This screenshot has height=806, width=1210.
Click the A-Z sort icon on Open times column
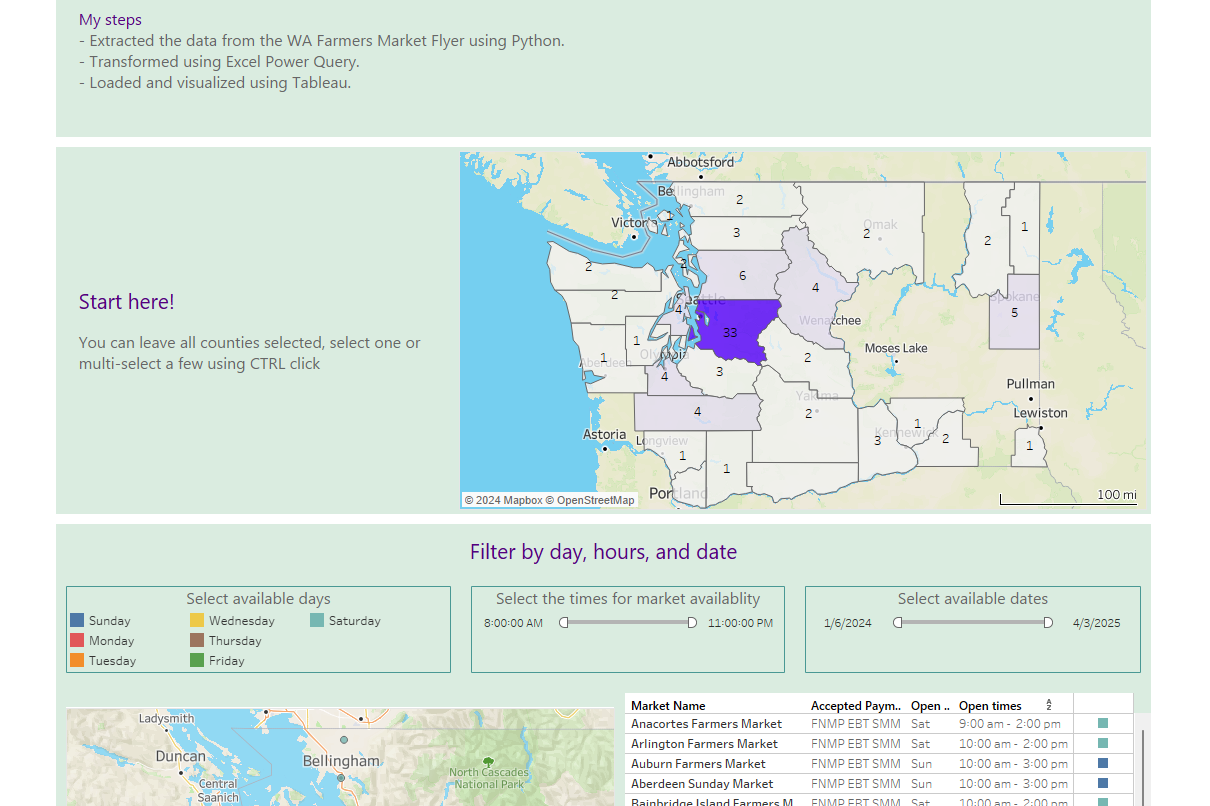click(1048, 706)
